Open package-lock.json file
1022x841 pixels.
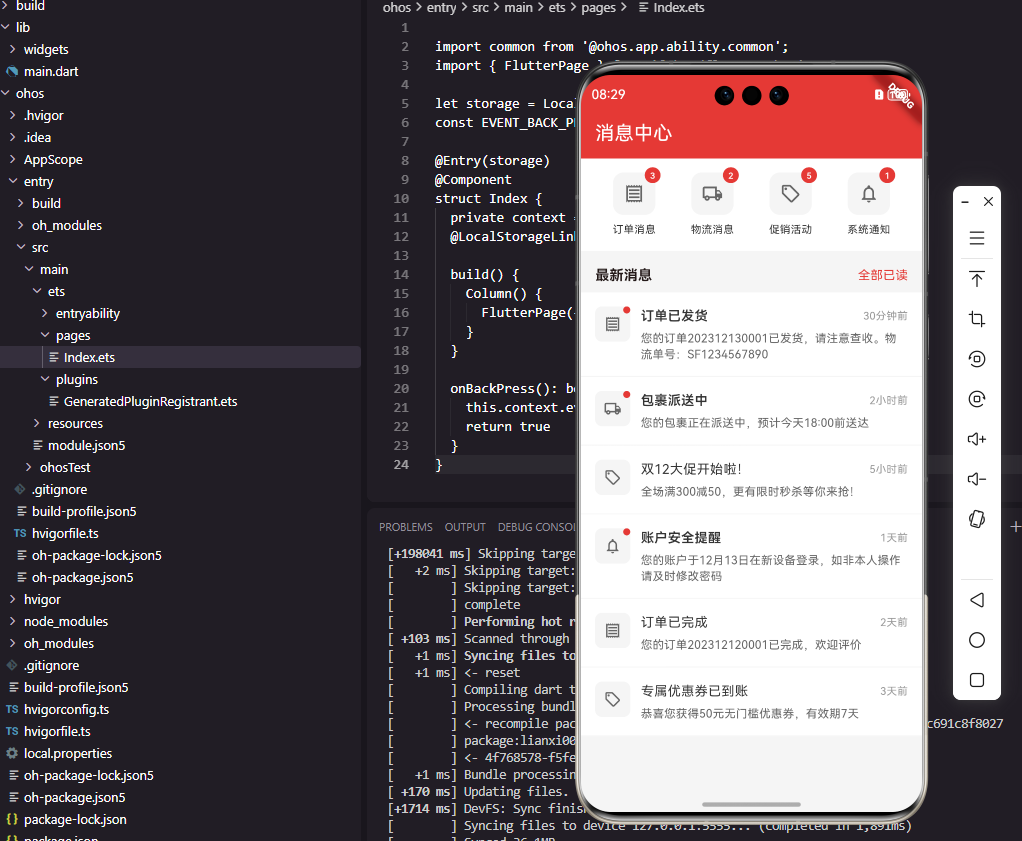pos(75,819)
